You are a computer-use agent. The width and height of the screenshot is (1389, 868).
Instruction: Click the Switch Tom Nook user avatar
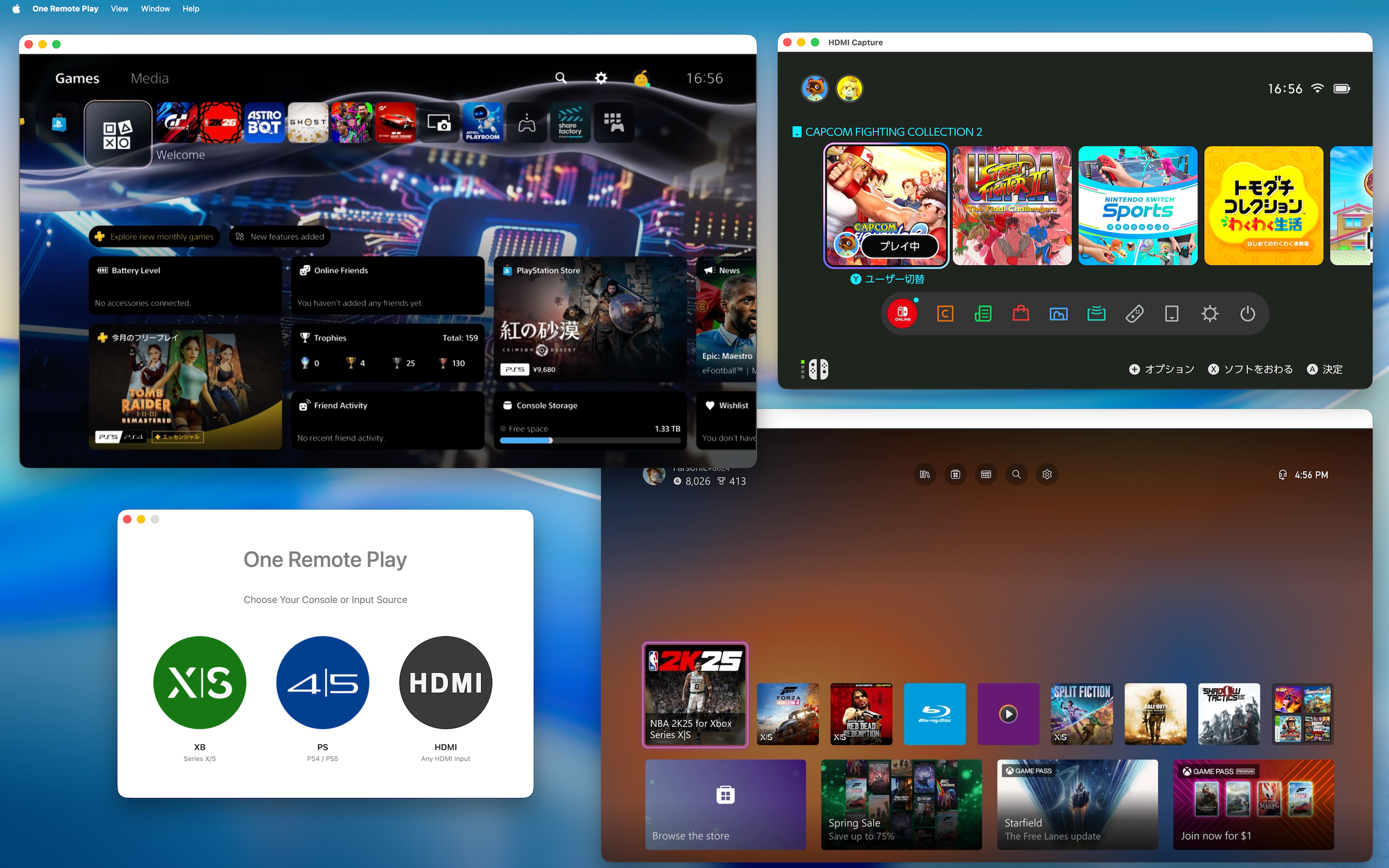(814, 88)
